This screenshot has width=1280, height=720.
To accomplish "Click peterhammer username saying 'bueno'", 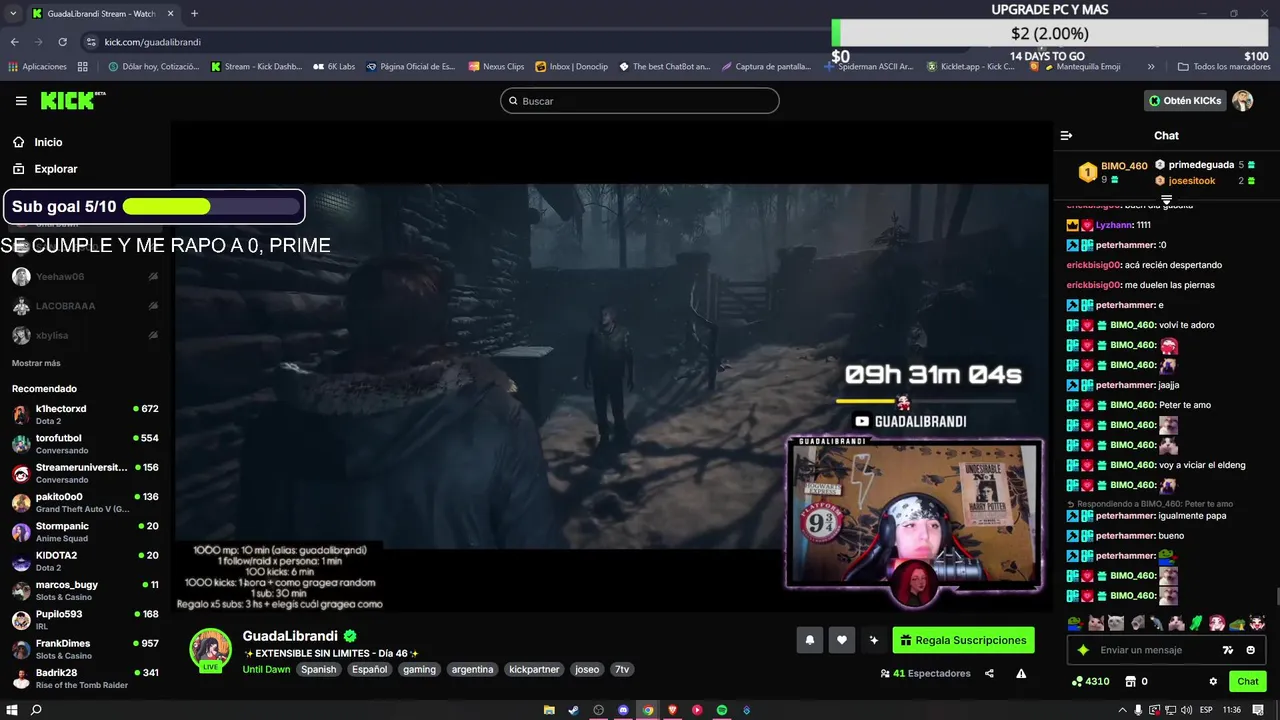I will tap(1125, 536).
